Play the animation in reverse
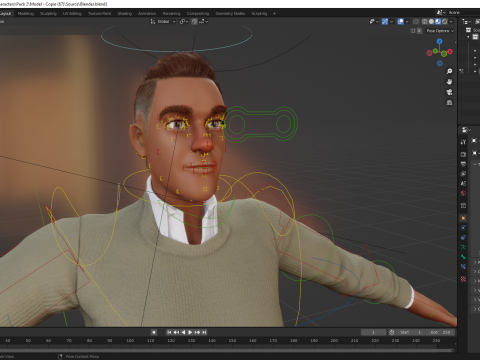Image resolution: width=480 pixels, height=360 pixels. (183, 332)
